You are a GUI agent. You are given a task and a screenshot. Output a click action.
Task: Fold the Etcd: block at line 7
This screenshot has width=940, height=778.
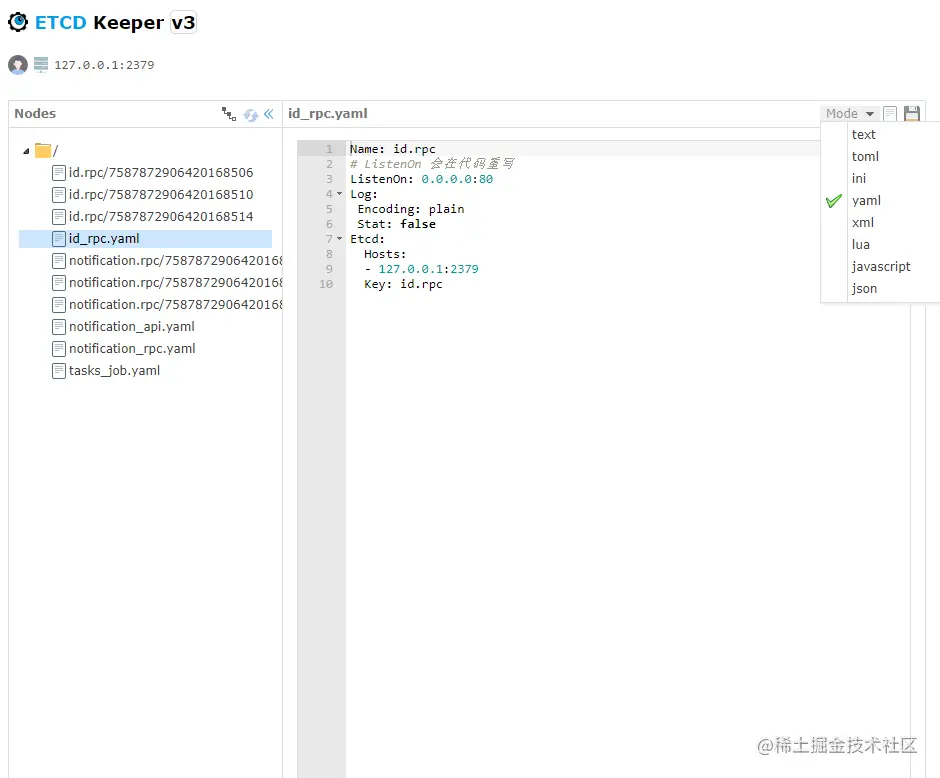tap(339, 239)
